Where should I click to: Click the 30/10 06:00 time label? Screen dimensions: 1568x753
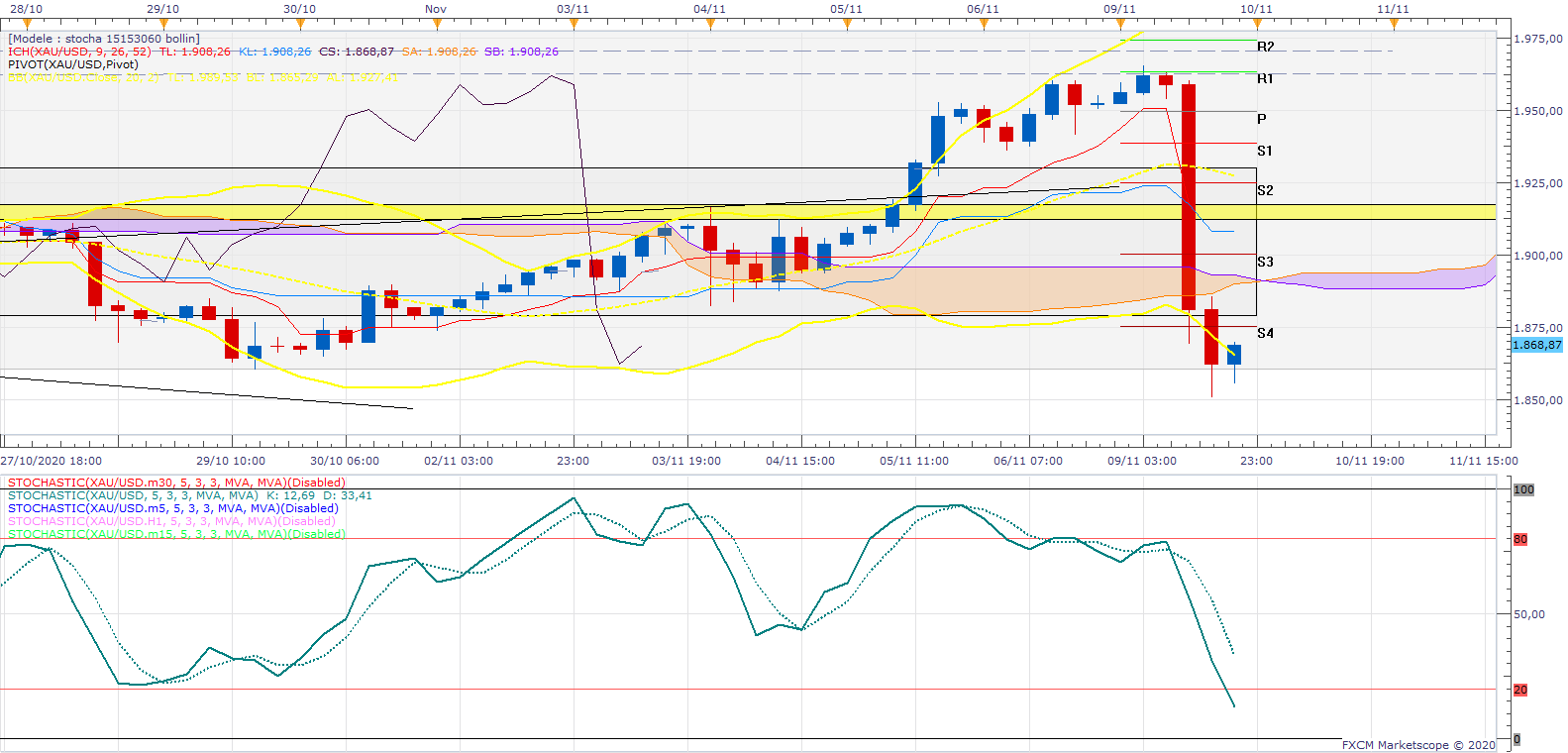345,461
